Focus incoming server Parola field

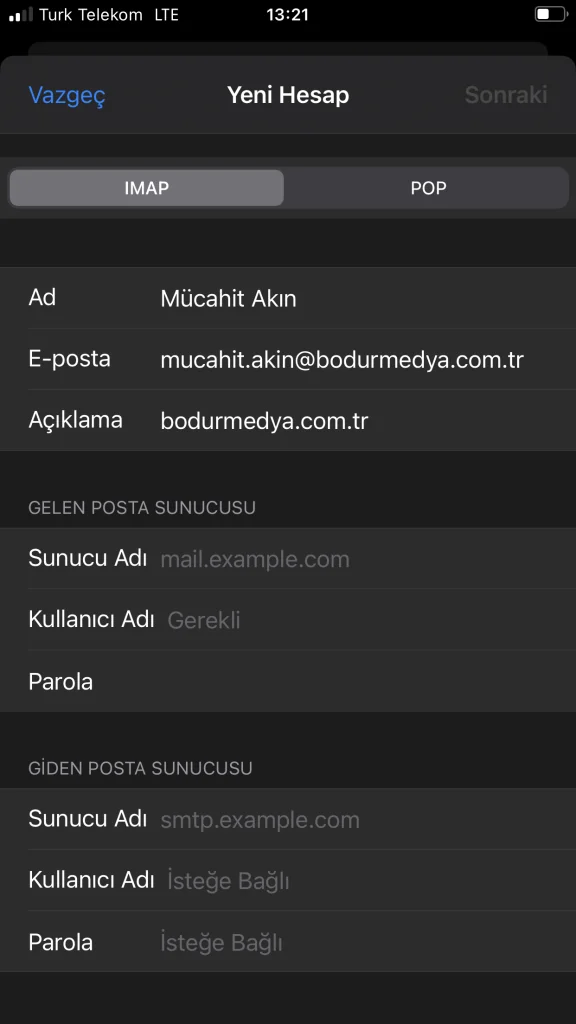click(x=288, y=681)
